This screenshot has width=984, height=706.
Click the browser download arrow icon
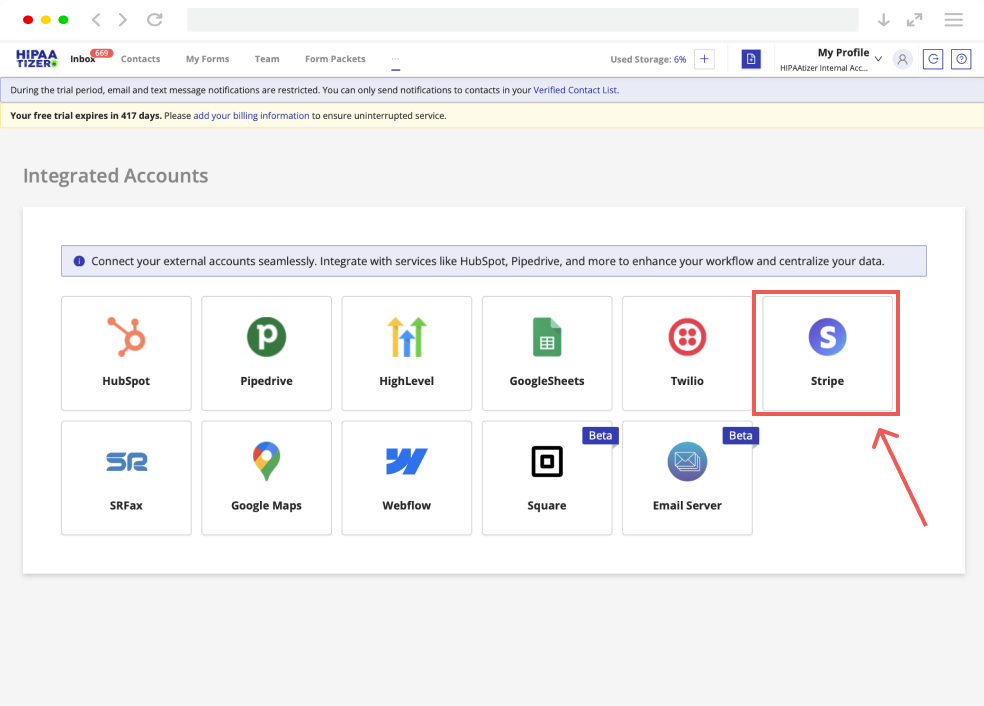(x=884, y=20)
